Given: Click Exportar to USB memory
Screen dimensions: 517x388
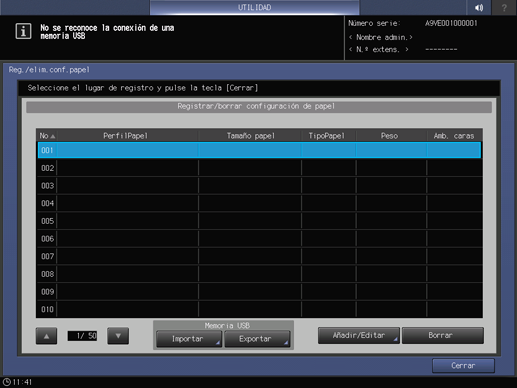Looking at the screenshot, I should (257, 339).
